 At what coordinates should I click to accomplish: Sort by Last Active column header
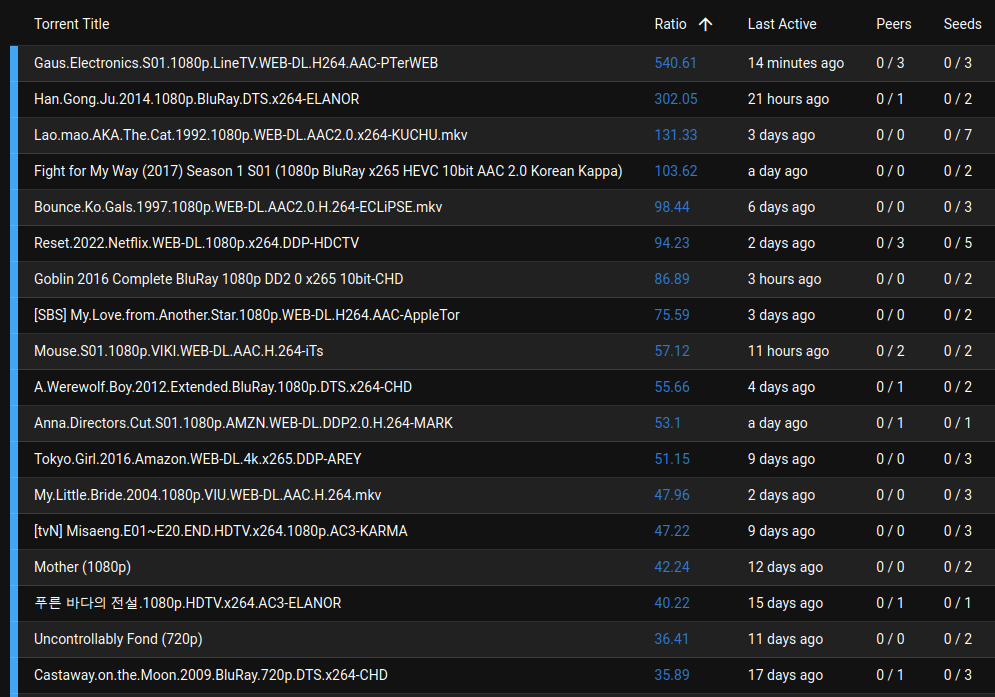tap(782, 24)
